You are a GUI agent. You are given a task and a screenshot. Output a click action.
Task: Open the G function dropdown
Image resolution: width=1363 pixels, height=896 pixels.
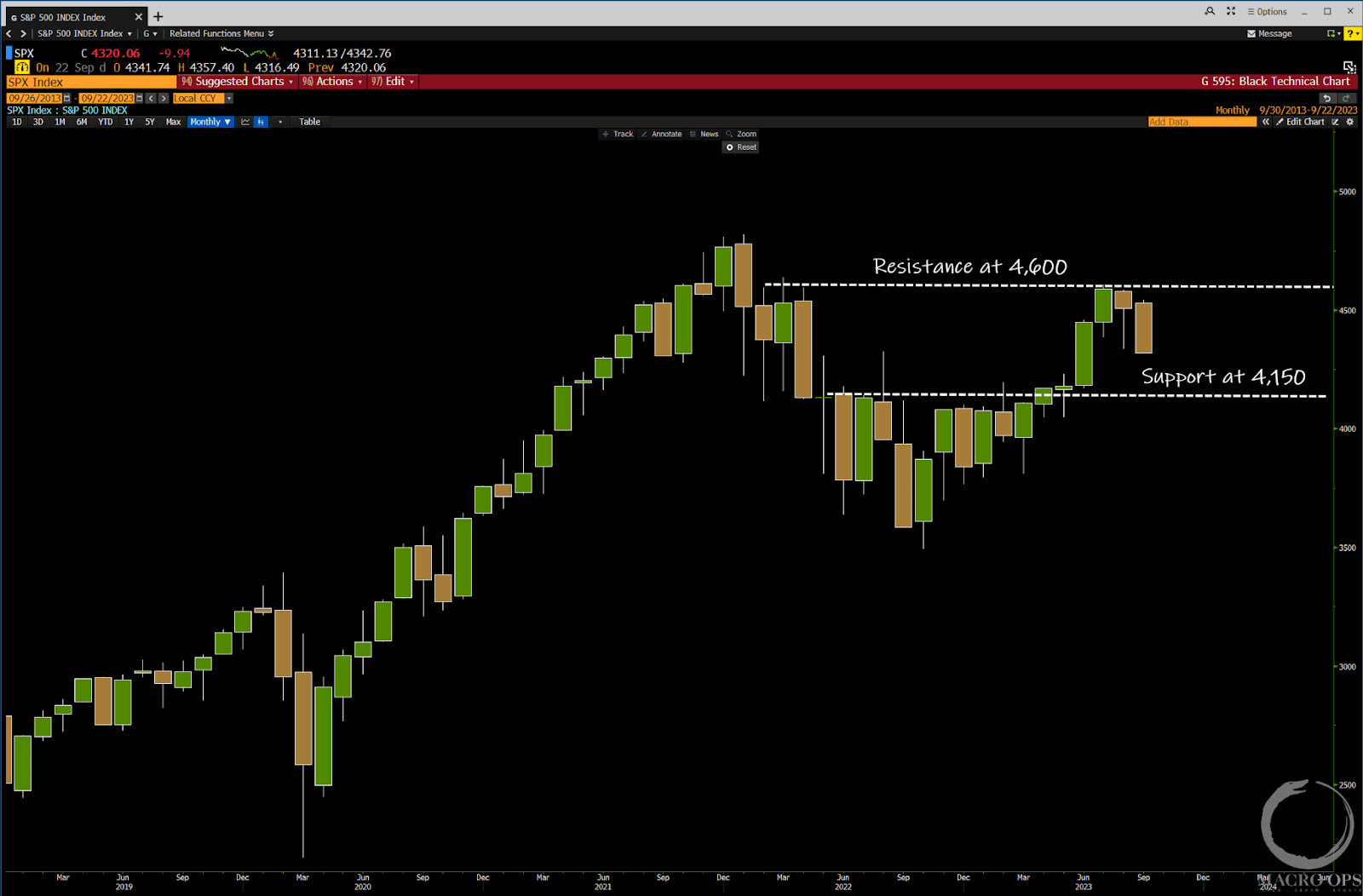(150, 33)
